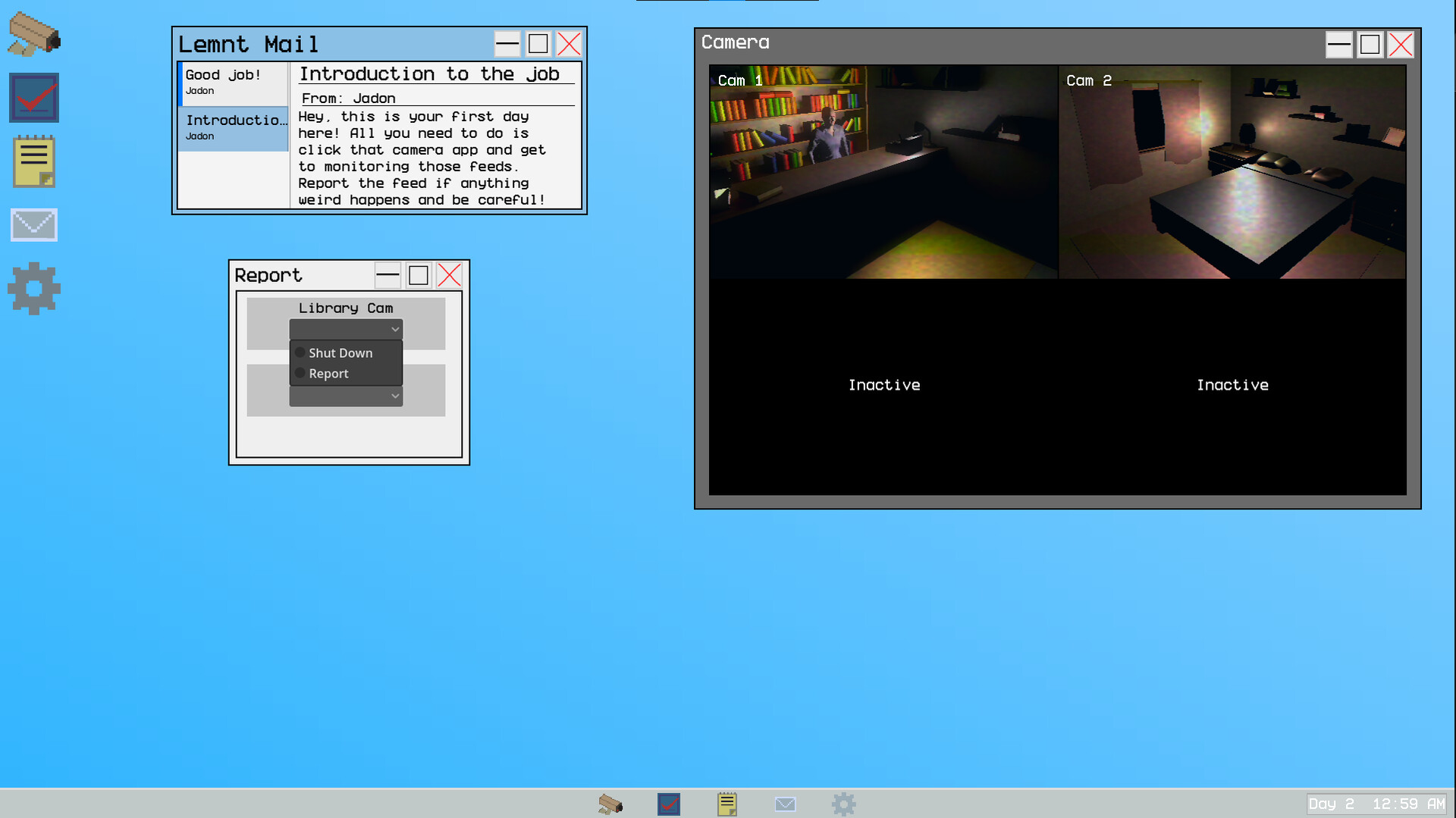Expand the lower dropdown in Report window

346,396
